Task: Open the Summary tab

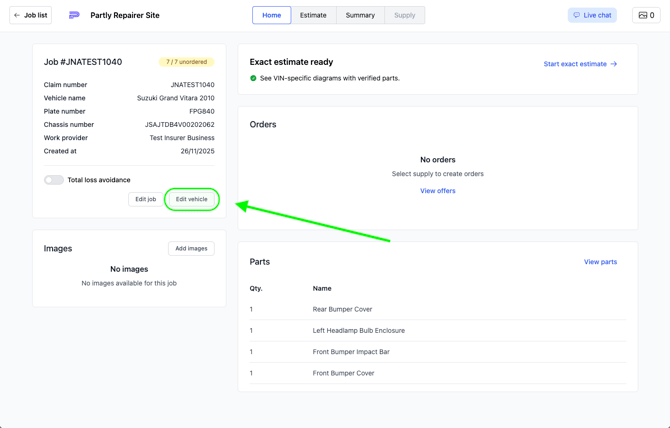Action: (360, 15)
